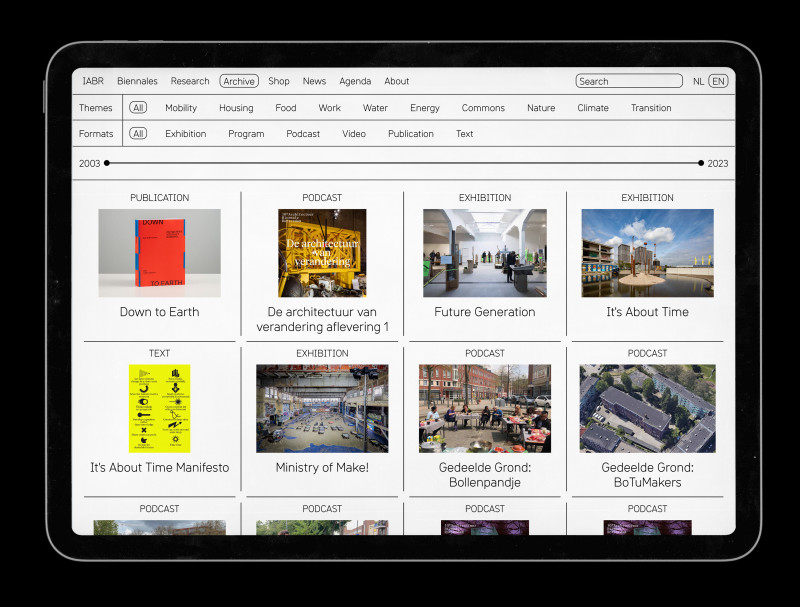Filter by Housing theme
This screenshot has width=800, height=607.
(236, 108)
